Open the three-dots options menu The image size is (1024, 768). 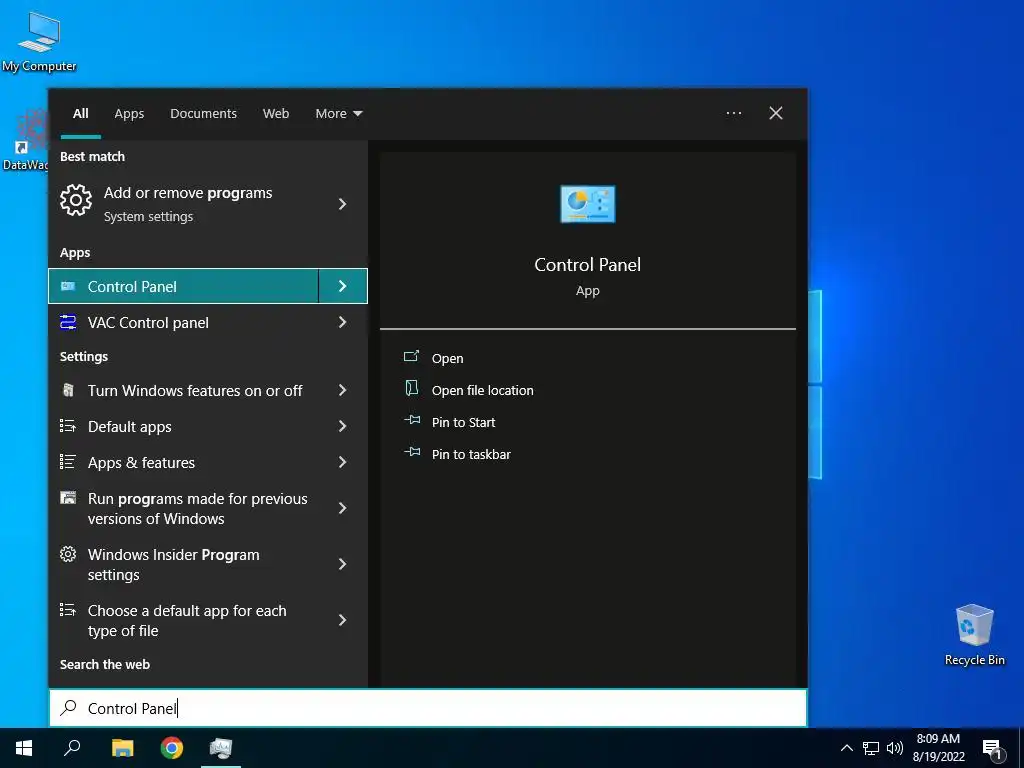click(x=733, y=113)
